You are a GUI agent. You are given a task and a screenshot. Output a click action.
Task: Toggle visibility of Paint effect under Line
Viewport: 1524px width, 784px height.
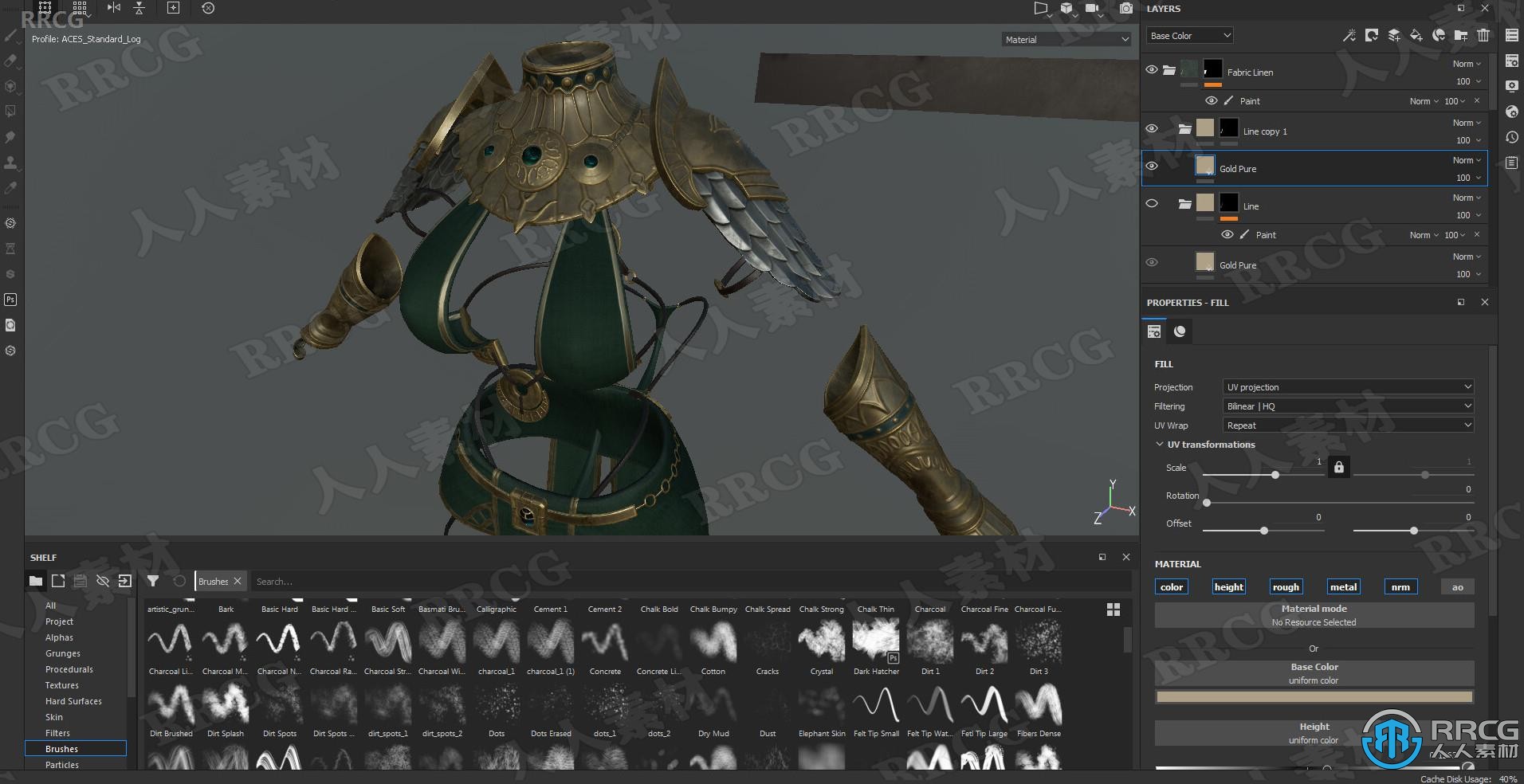click(1227, 234)
